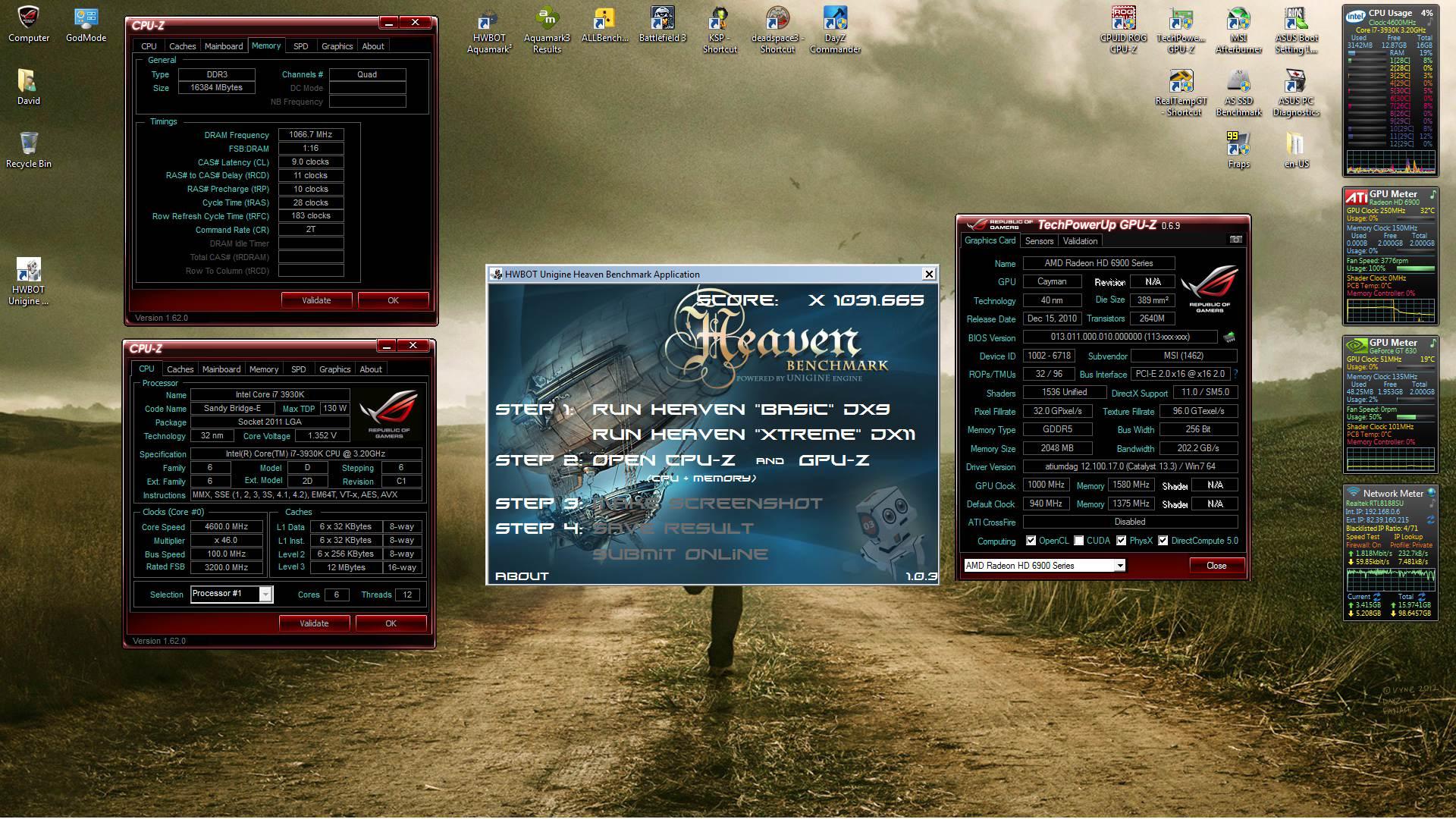This screenshot has width=1456, height=819.
Task: Click Save Result in Heaven app
Action: (x=673, y=529)
